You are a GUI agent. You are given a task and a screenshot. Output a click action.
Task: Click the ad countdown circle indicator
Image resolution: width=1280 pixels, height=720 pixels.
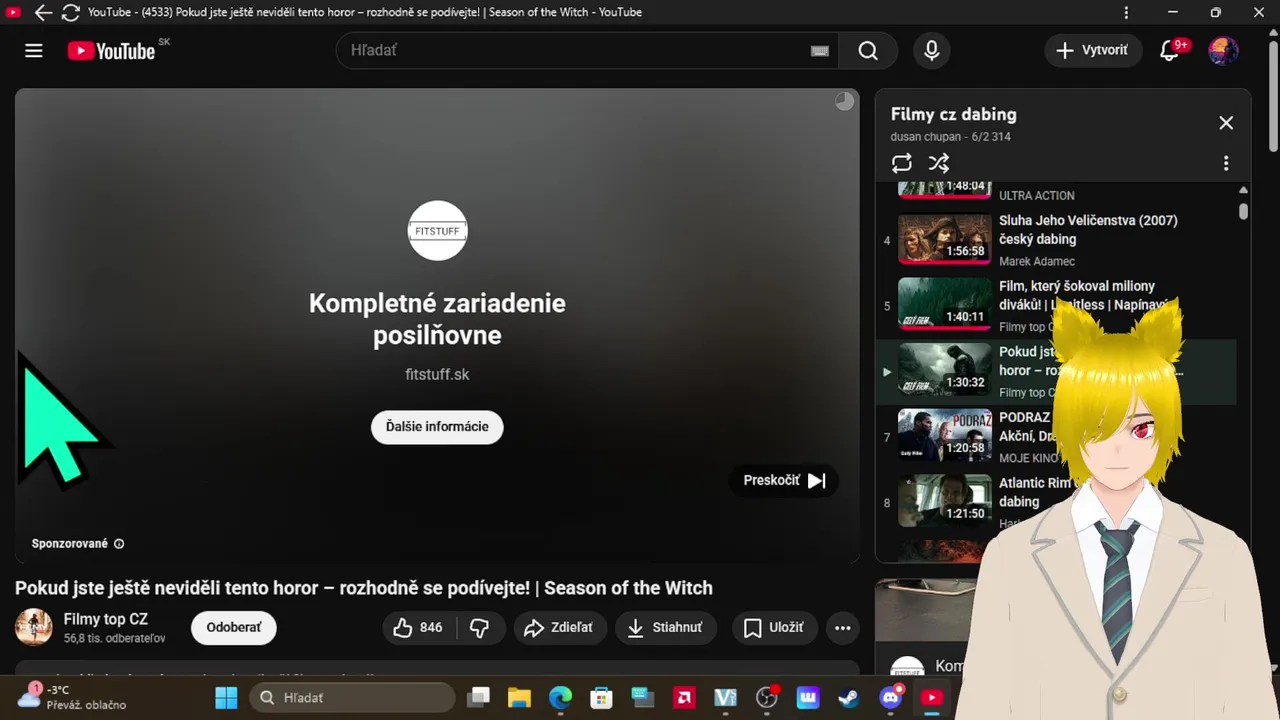tap(845, 101)
